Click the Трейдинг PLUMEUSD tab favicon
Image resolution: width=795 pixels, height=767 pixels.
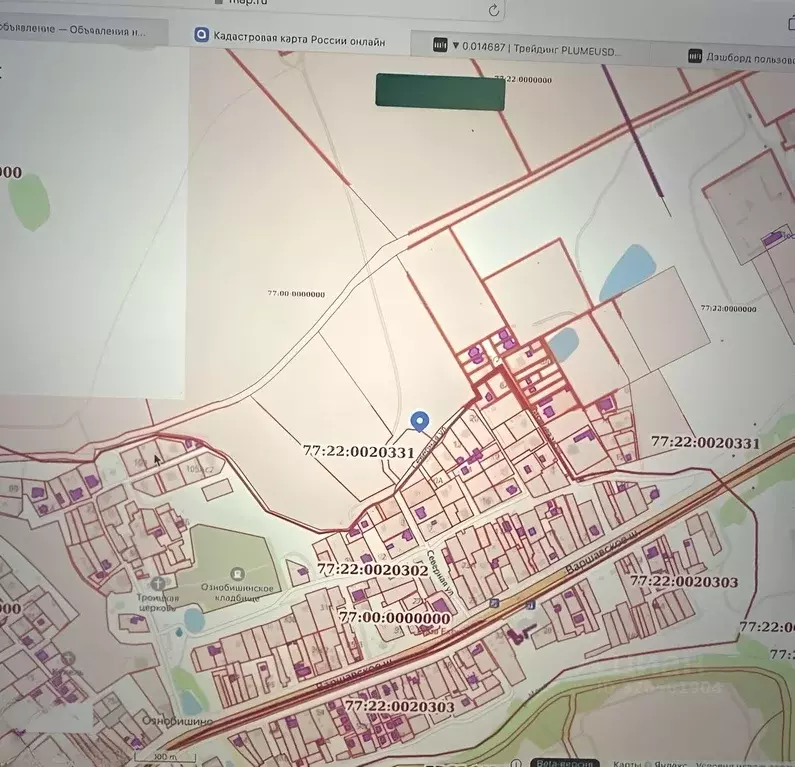point(438,45)
